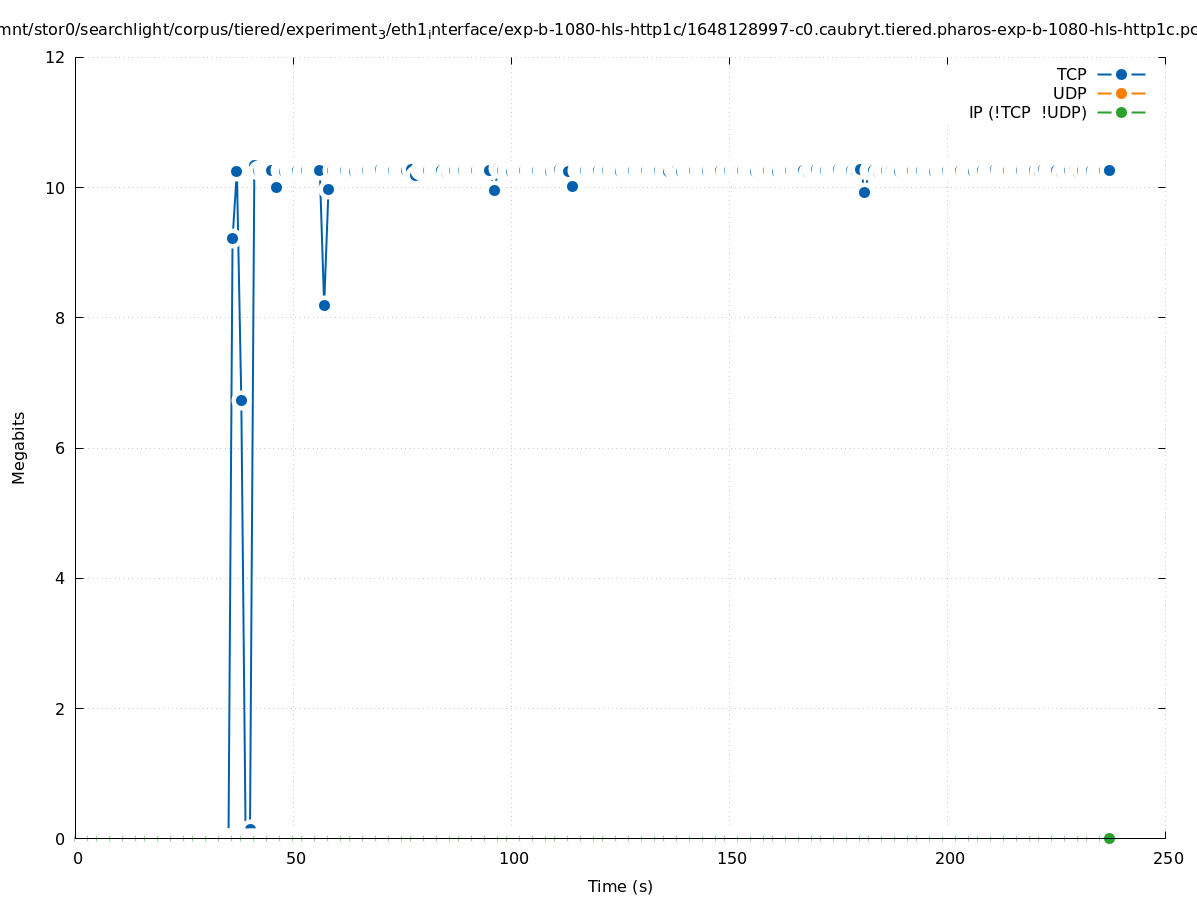Click the 150 tick label on x-axis

click(731, 858)
